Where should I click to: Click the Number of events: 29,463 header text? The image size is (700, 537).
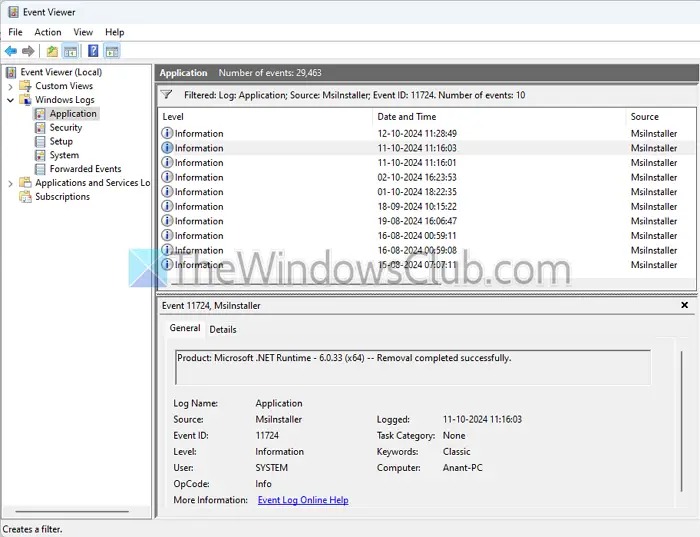pos(270,73)
